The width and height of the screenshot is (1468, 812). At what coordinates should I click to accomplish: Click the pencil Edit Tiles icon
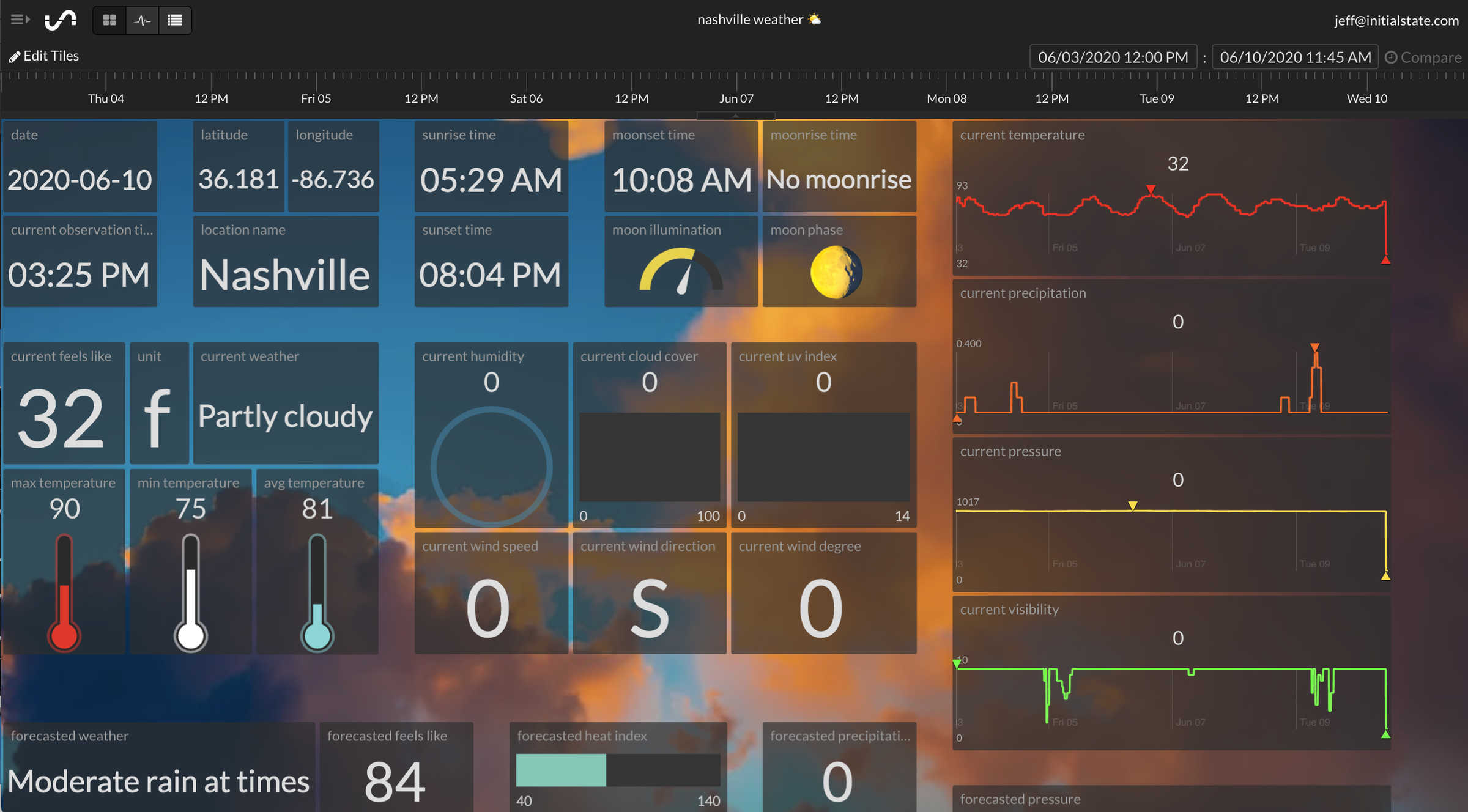(x=15, y=57)
